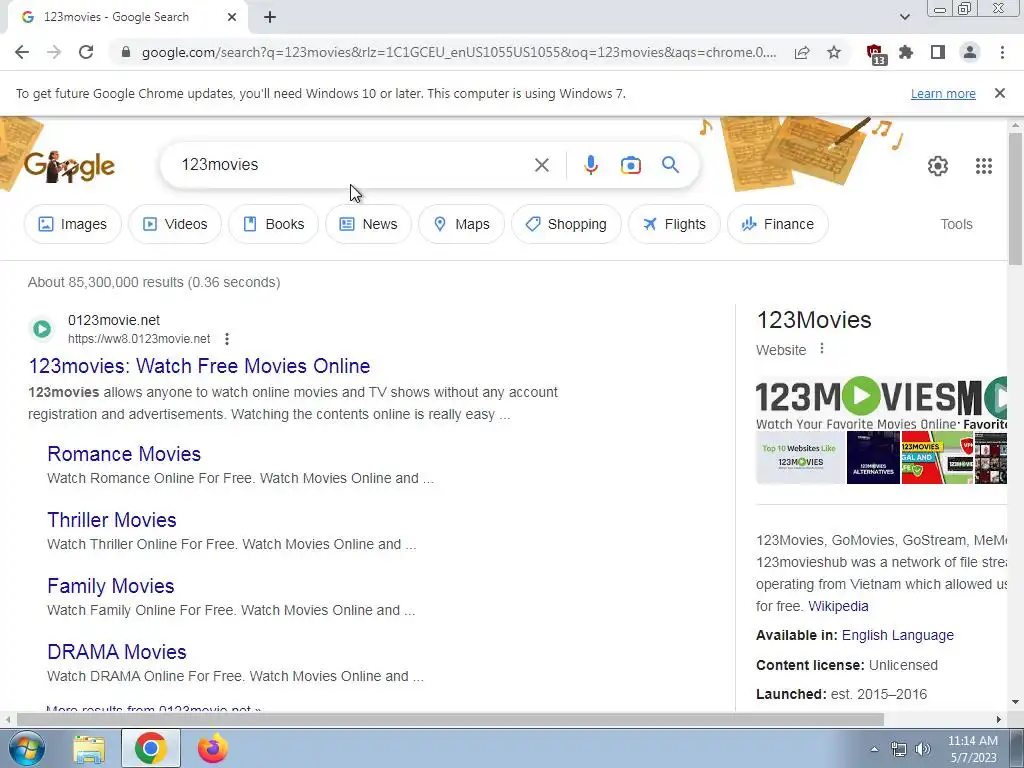Go back using the browser back arrow
The height and width of the screenshot is (768, 1024).
coord(22,52)
